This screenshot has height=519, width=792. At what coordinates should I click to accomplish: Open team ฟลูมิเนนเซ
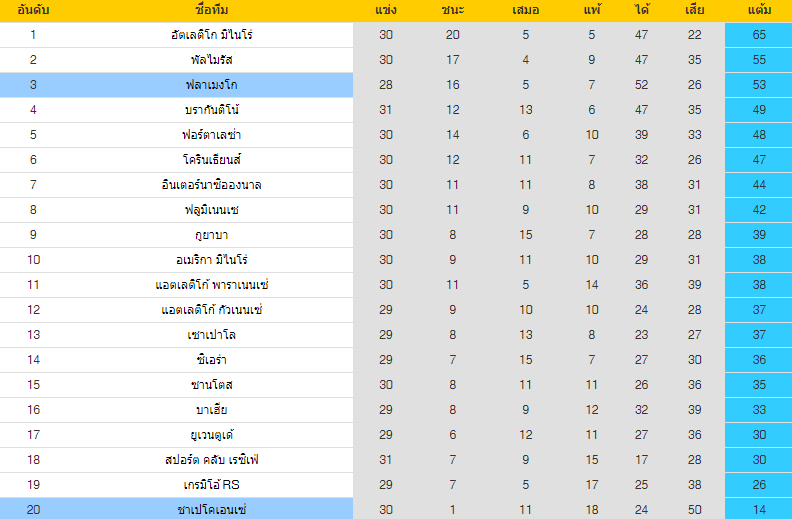pyautogui.click(x=211, y=210)
